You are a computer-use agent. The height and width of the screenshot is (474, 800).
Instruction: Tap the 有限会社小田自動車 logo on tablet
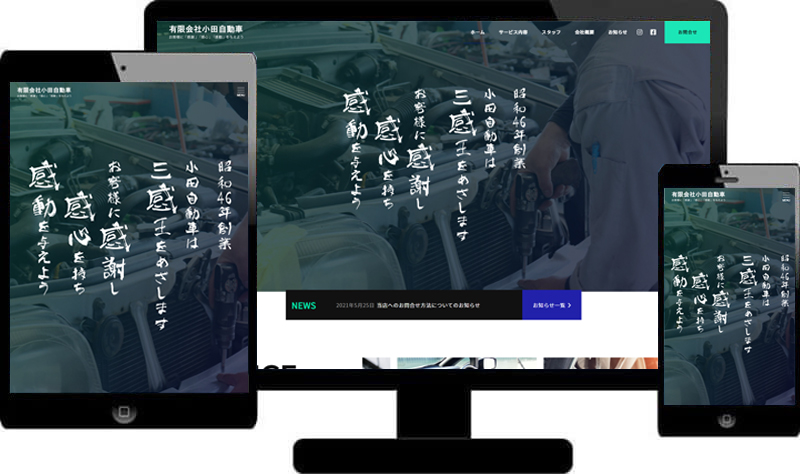(43, 90)
